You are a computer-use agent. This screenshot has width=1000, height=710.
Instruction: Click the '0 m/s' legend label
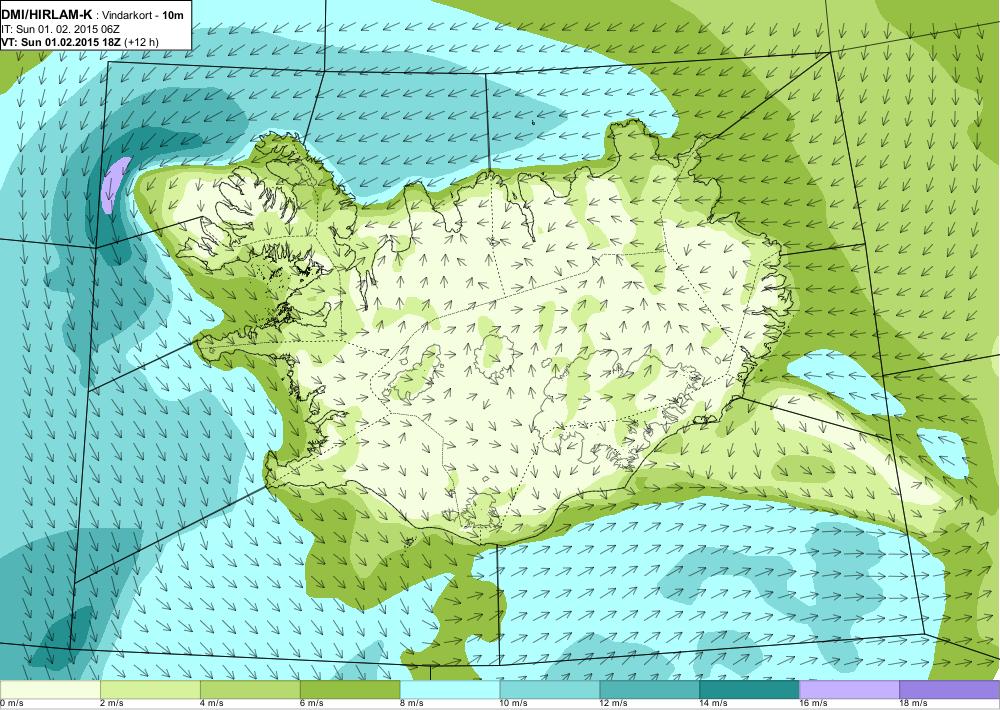coord(11,704)
